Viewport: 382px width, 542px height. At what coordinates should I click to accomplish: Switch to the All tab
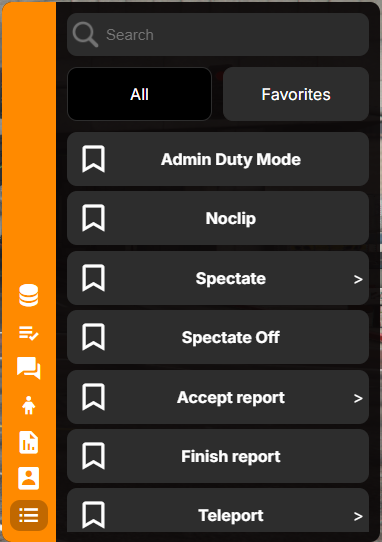pos(139,94)
